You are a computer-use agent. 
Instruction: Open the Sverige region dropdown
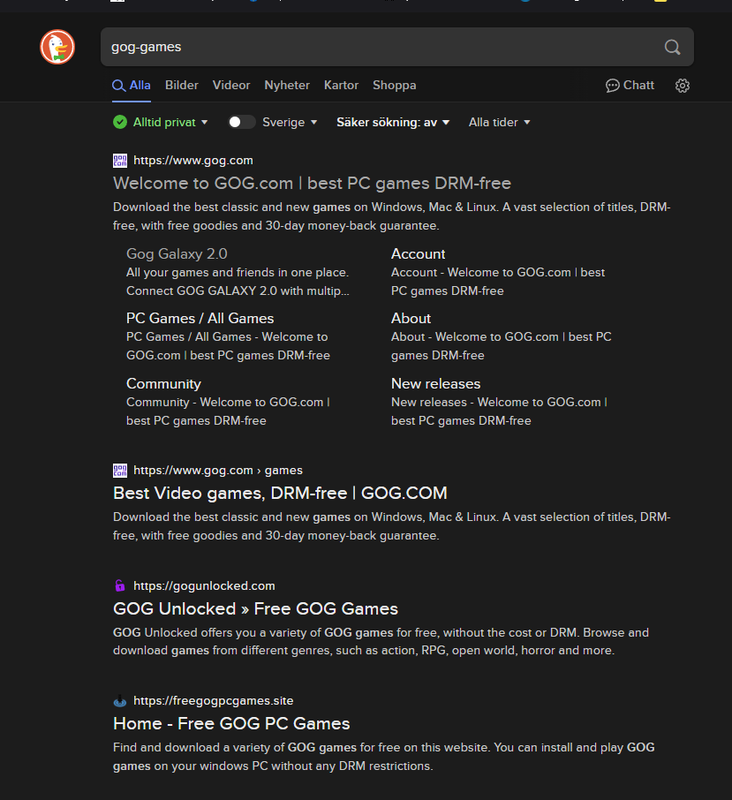[290, 122]
